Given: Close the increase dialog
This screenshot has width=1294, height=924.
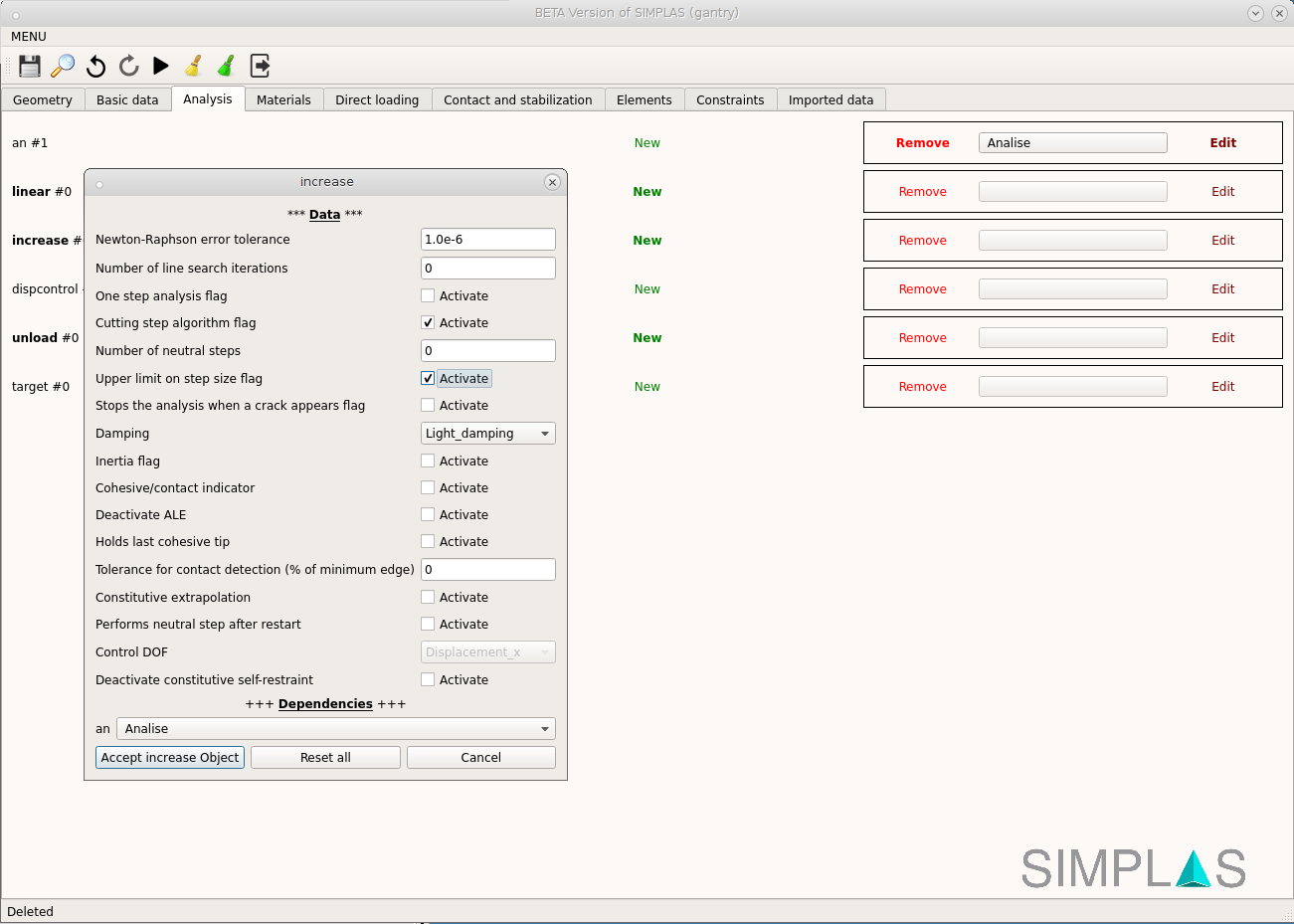Looking at the screenshot, I should [552, 182].
